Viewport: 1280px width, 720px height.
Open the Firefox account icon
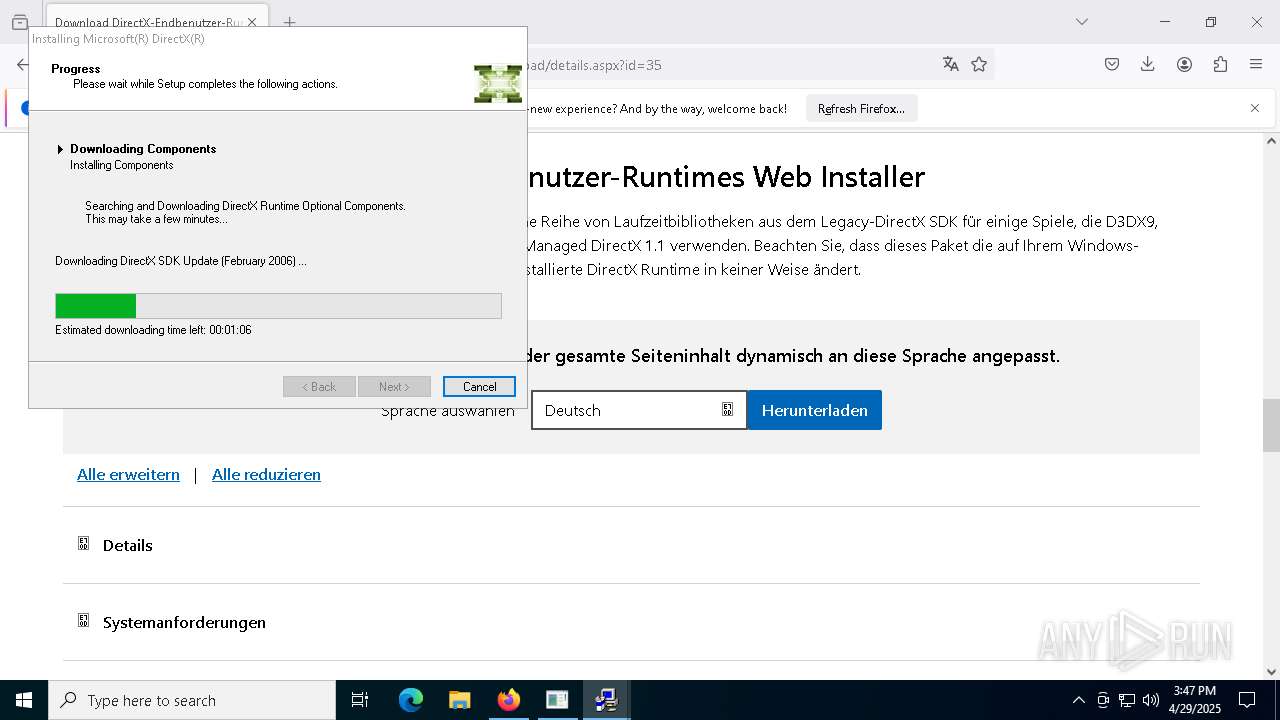tap(1184, 64)
